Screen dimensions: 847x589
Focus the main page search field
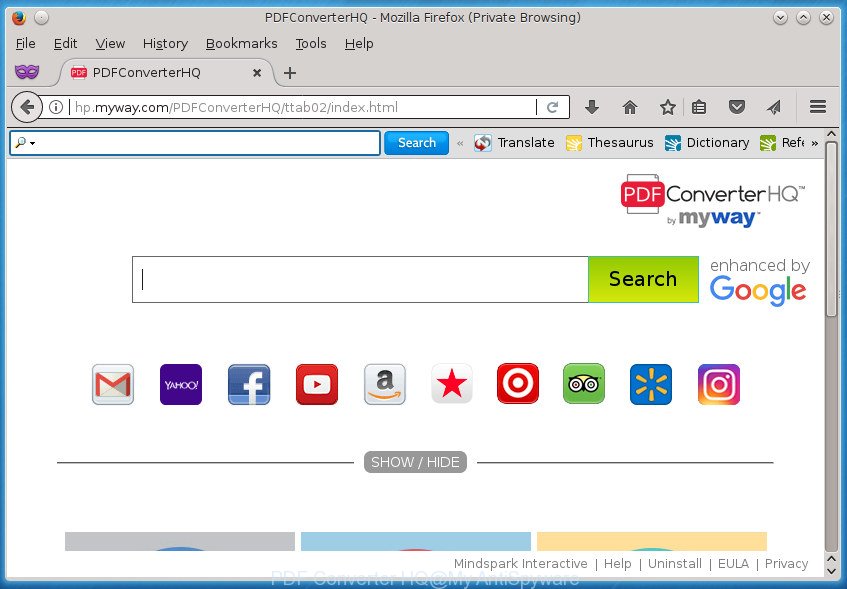pyautogui.click(x=360, y=279)
